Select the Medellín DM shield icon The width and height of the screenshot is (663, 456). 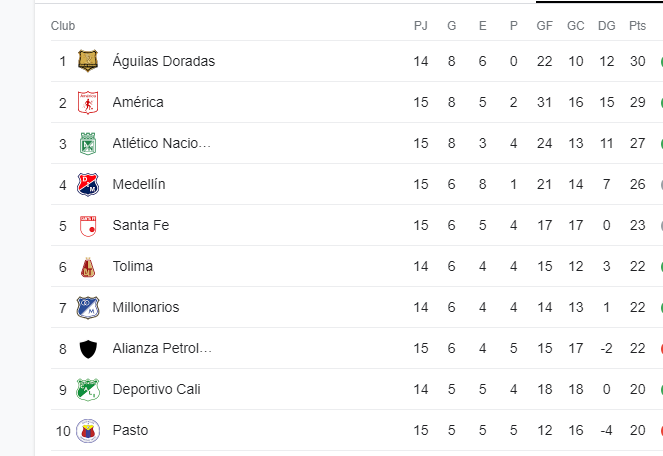[88, 184]
